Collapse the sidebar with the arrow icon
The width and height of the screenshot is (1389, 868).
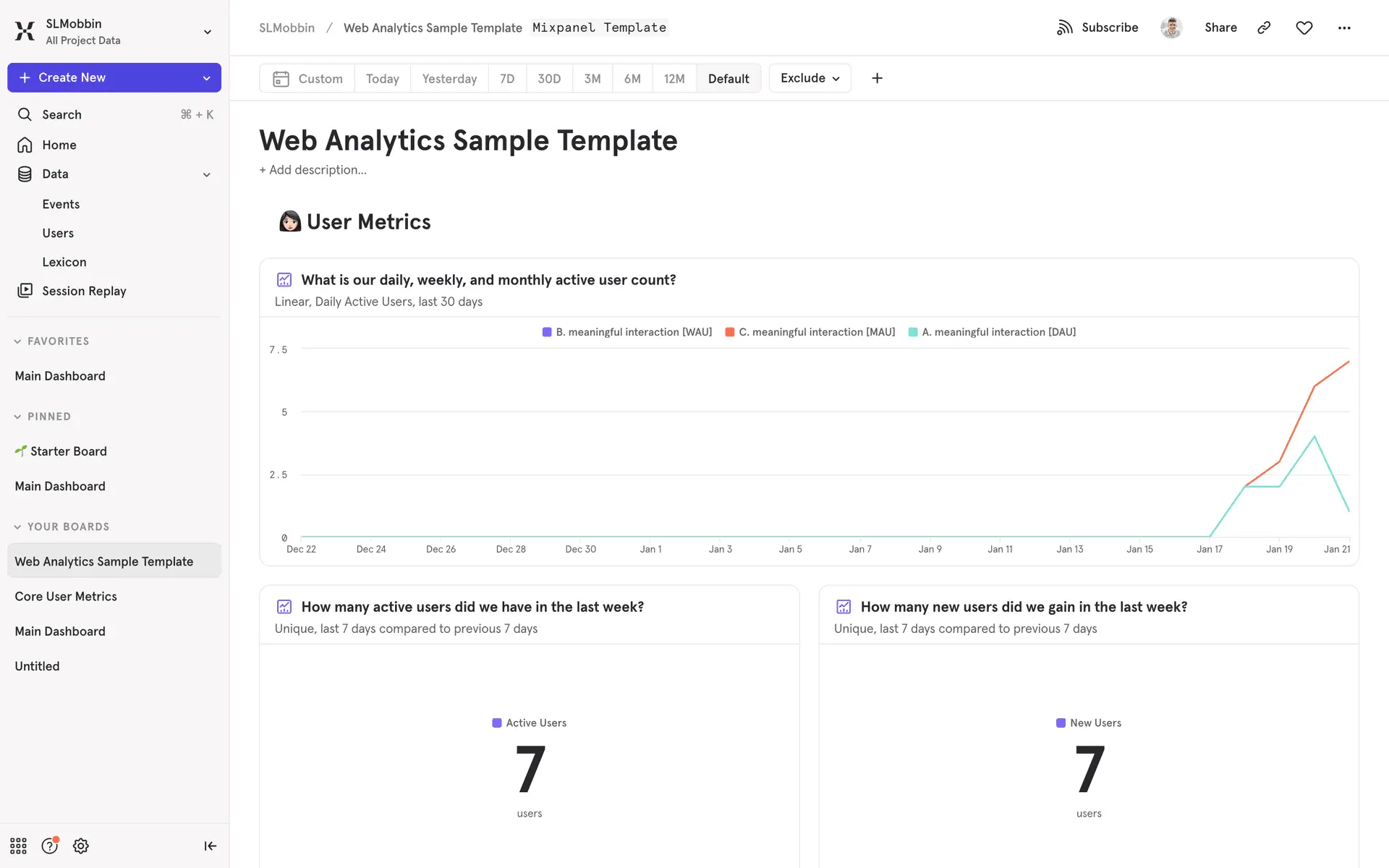pyautogui.click(x=210, y=846)
